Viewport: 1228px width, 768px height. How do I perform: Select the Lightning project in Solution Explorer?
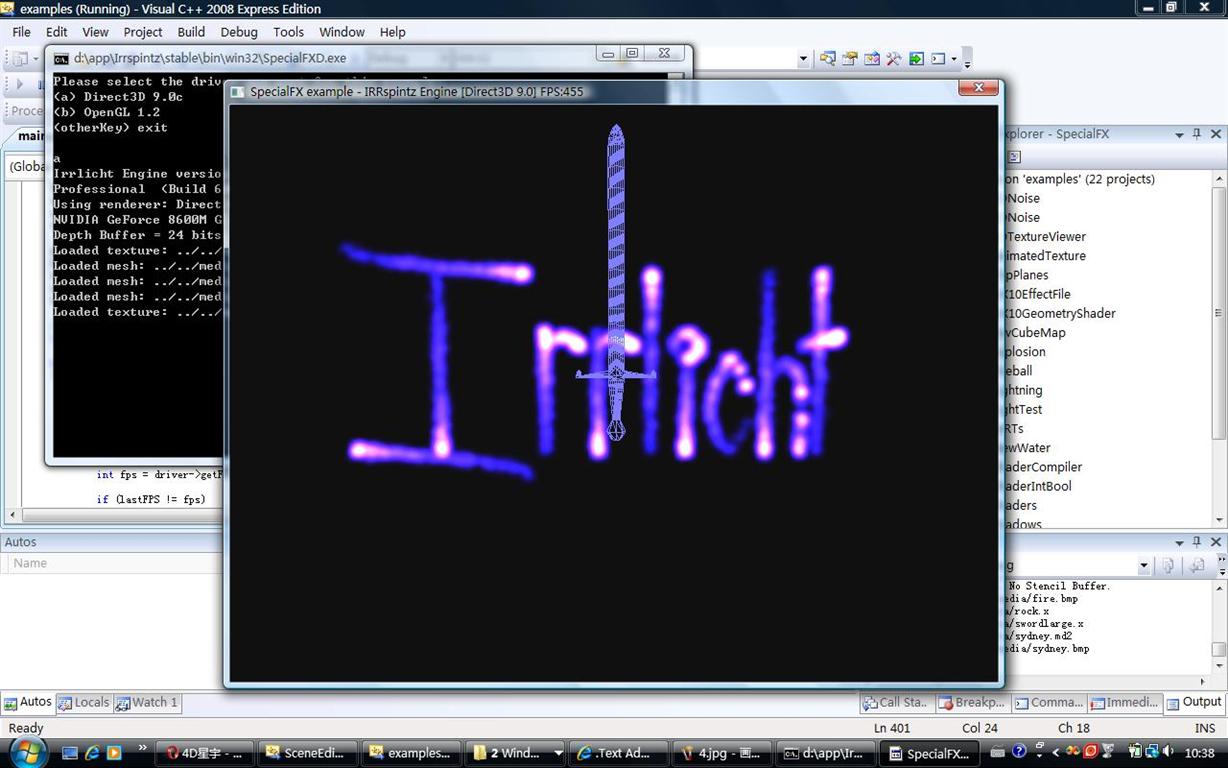pos(1023,390)
